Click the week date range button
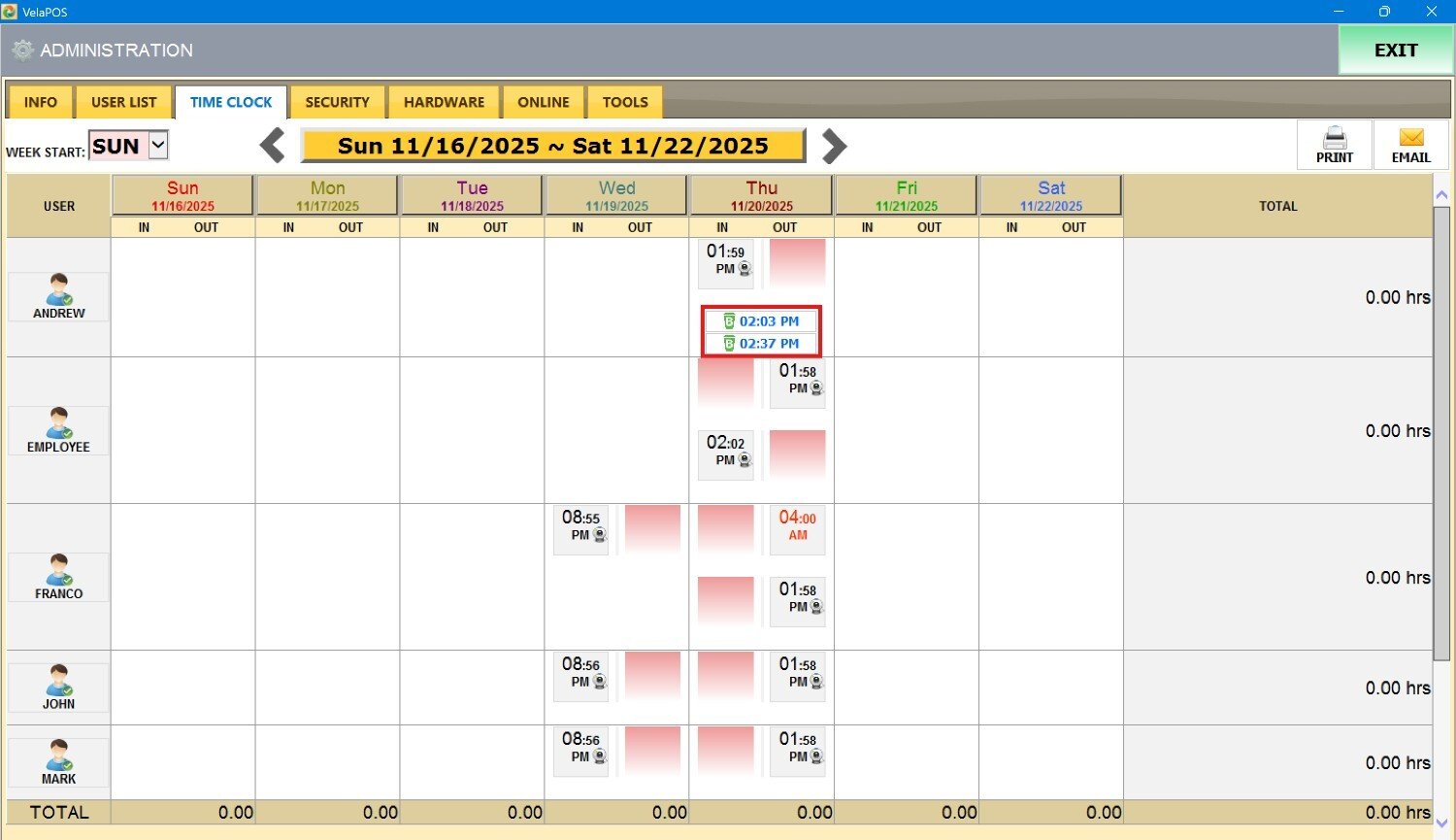 pos(552,146)
